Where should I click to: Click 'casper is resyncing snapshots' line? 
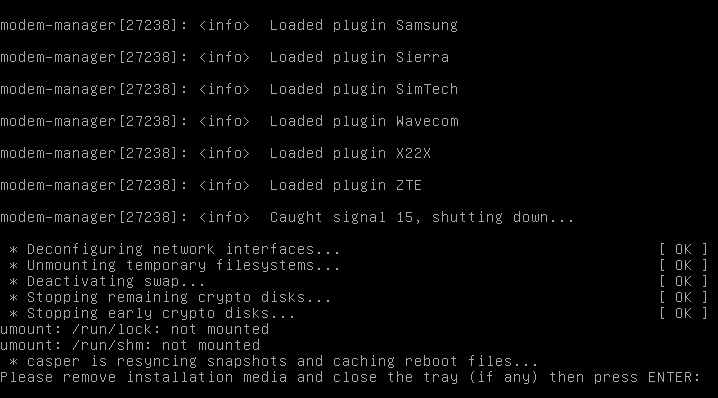tap(274, 362)
